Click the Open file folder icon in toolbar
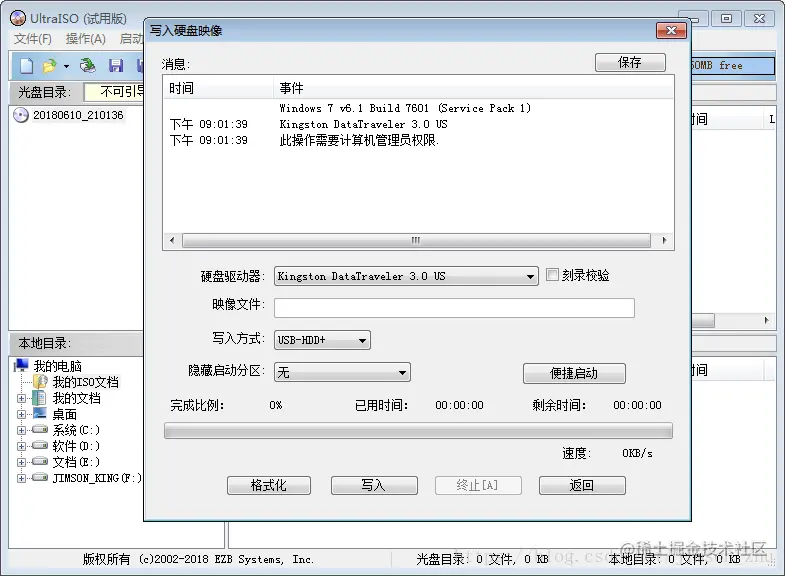The height and width of the screenshot is (576, 785). (49, 66)
